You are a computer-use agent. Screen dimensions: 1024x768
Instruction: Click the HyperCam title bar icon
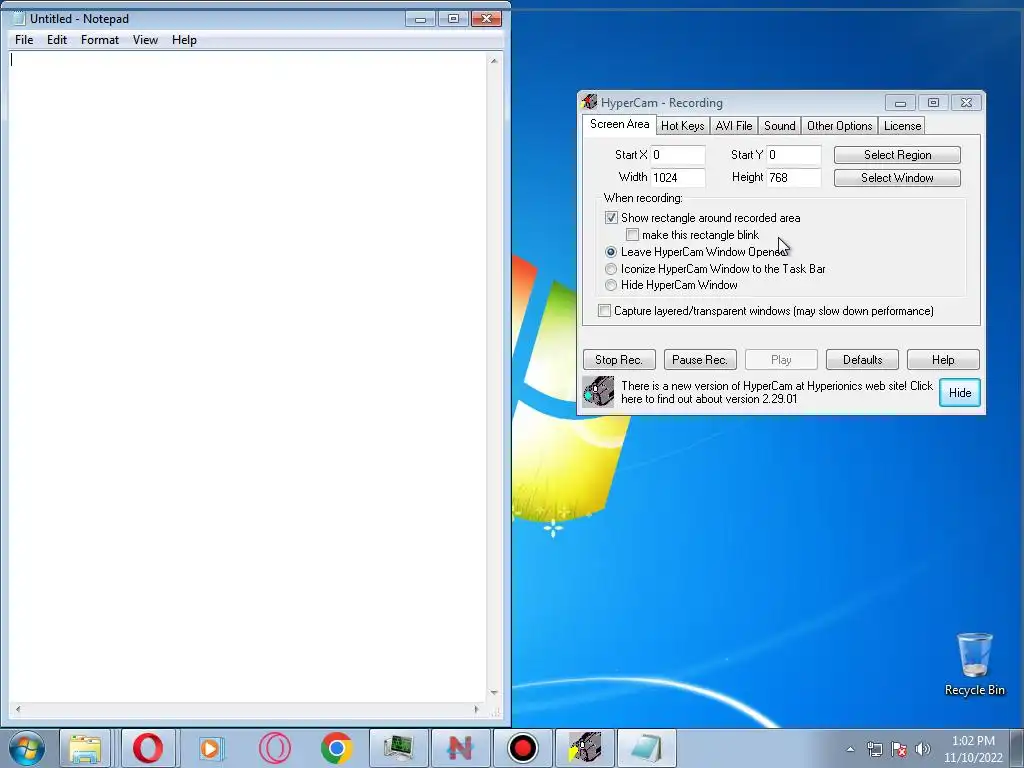pos(590,102)
